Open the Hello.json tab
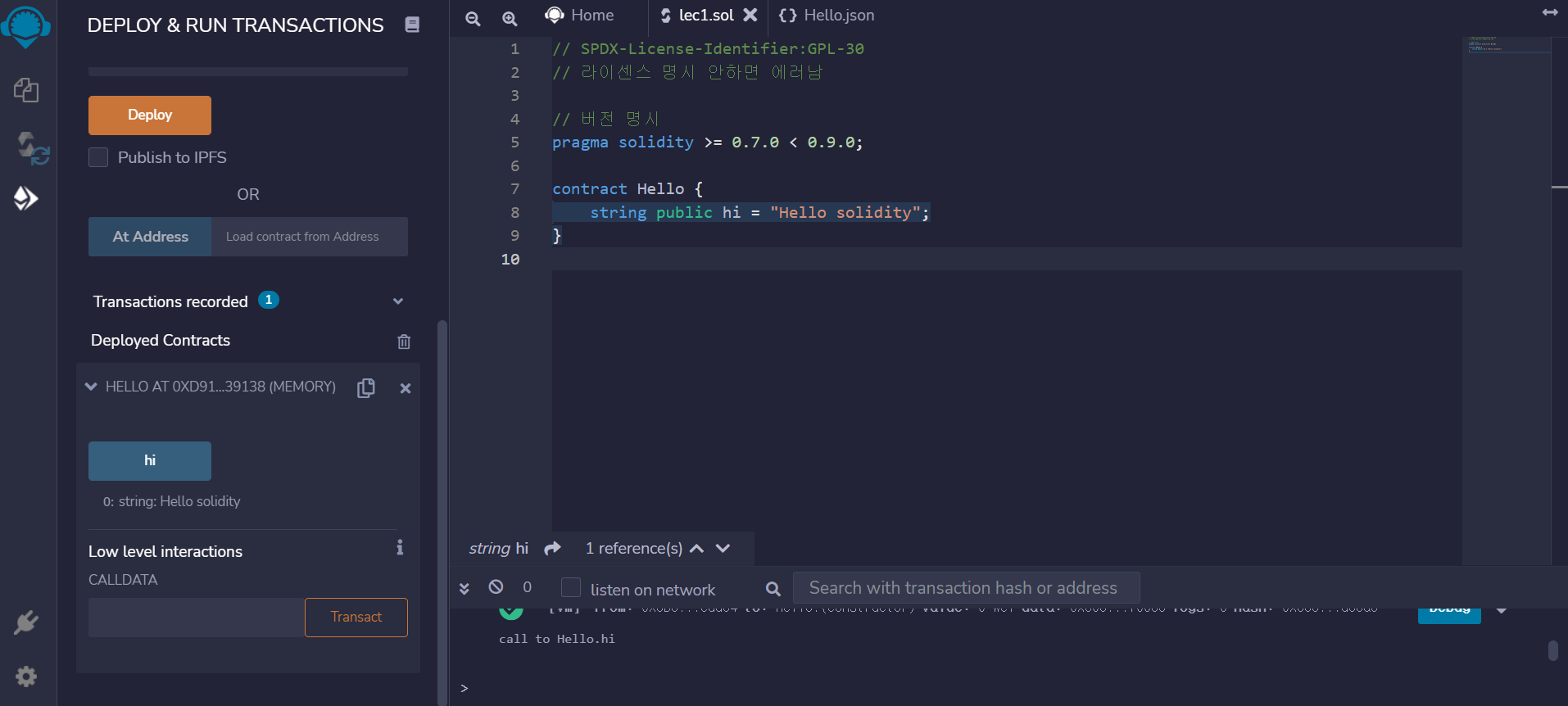This screenshot has height=706, width=1568. tap(827, 15)
